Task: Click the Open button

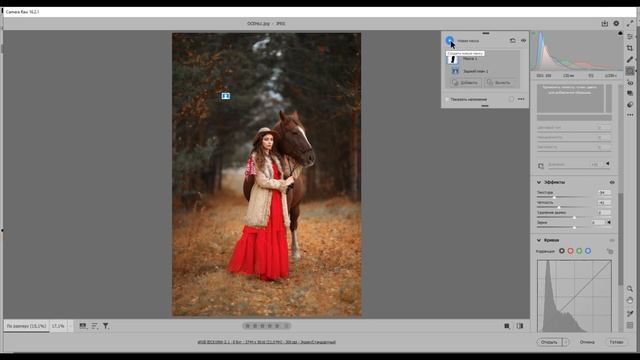Action: [x=549, y=342]
